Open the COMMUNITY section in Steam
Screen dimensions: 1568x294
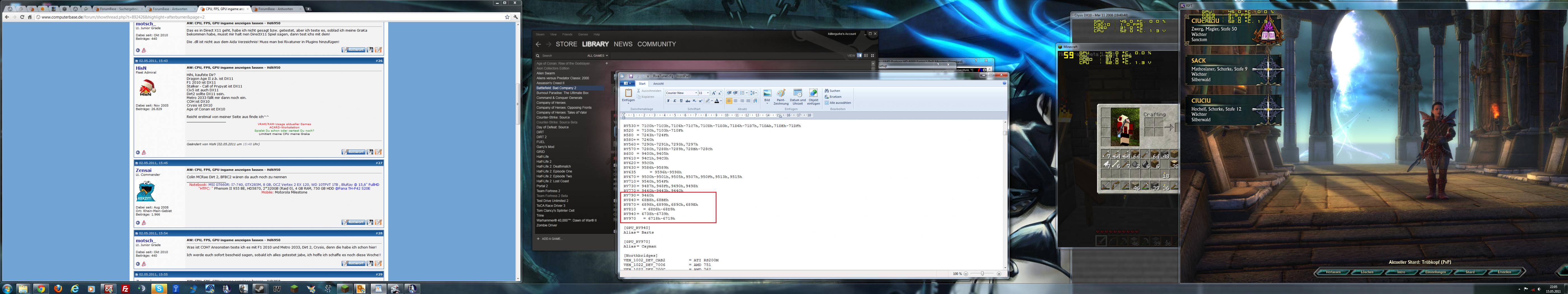tap(656, 45)
